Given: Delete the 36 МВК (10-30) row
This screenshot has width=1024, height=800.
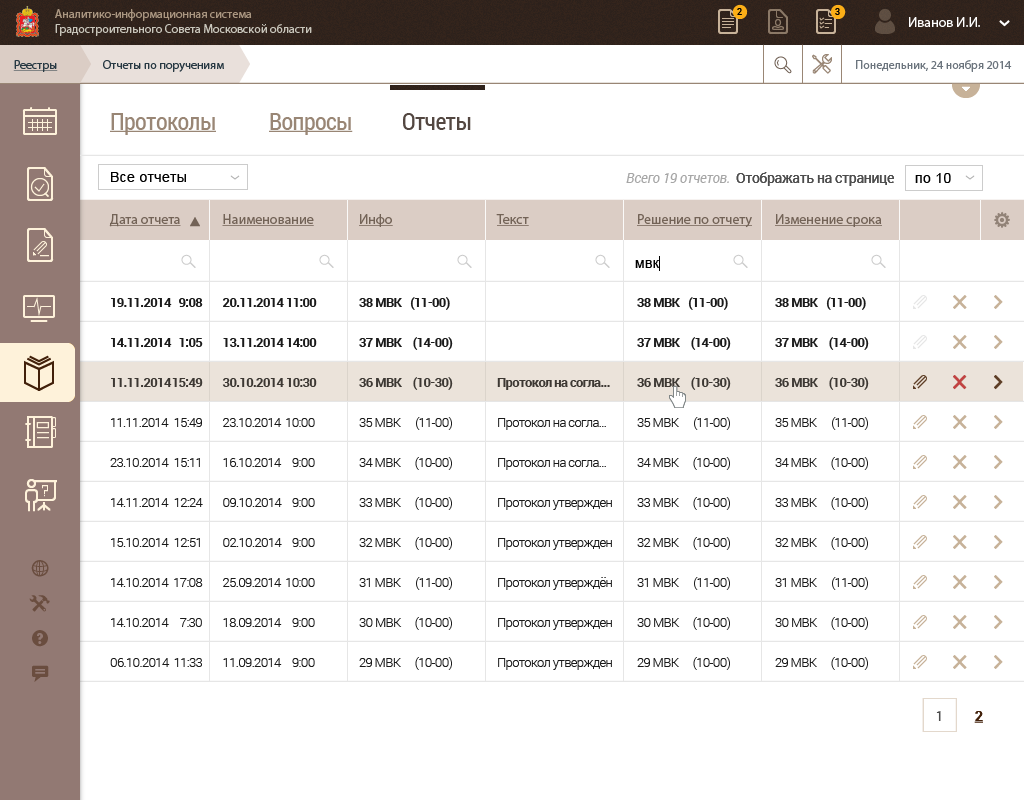Looking at the screenshot, I should point(959,382).
